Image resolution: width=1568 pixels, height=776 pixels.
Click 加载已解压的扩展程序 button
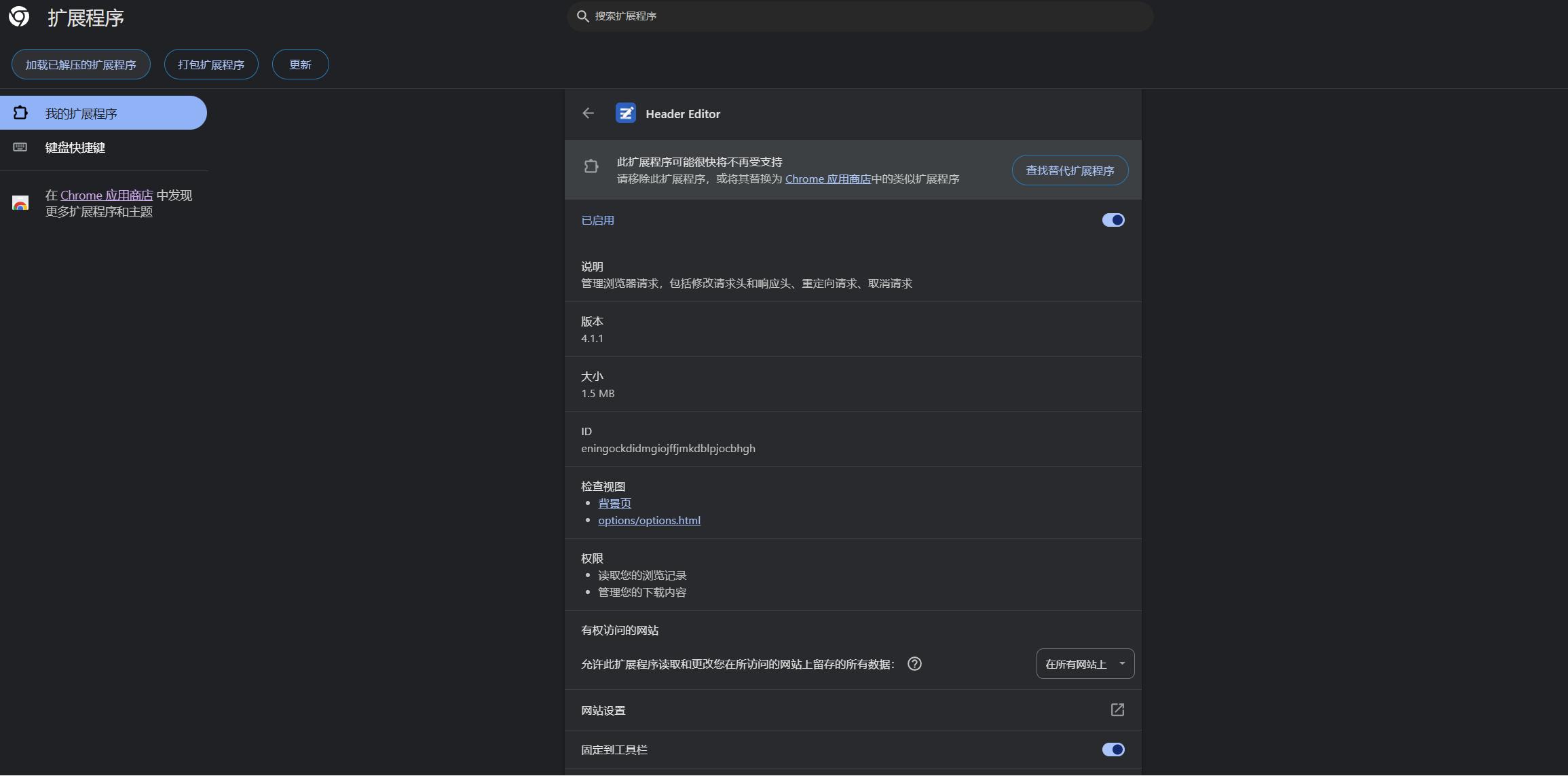[x=81, y=64]
